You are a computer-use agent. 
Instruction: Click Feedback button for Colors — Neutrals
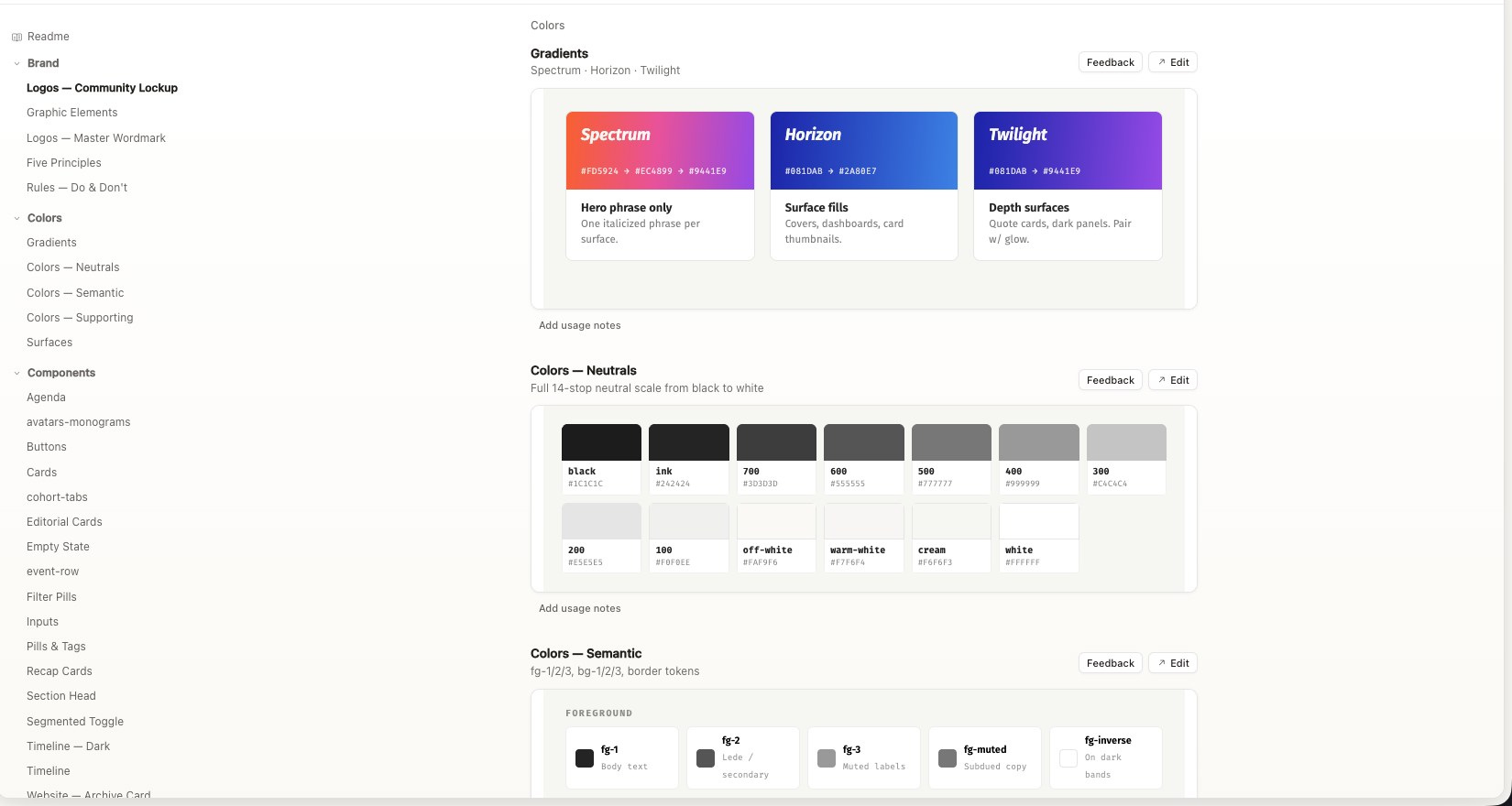tap(1111, 380)
